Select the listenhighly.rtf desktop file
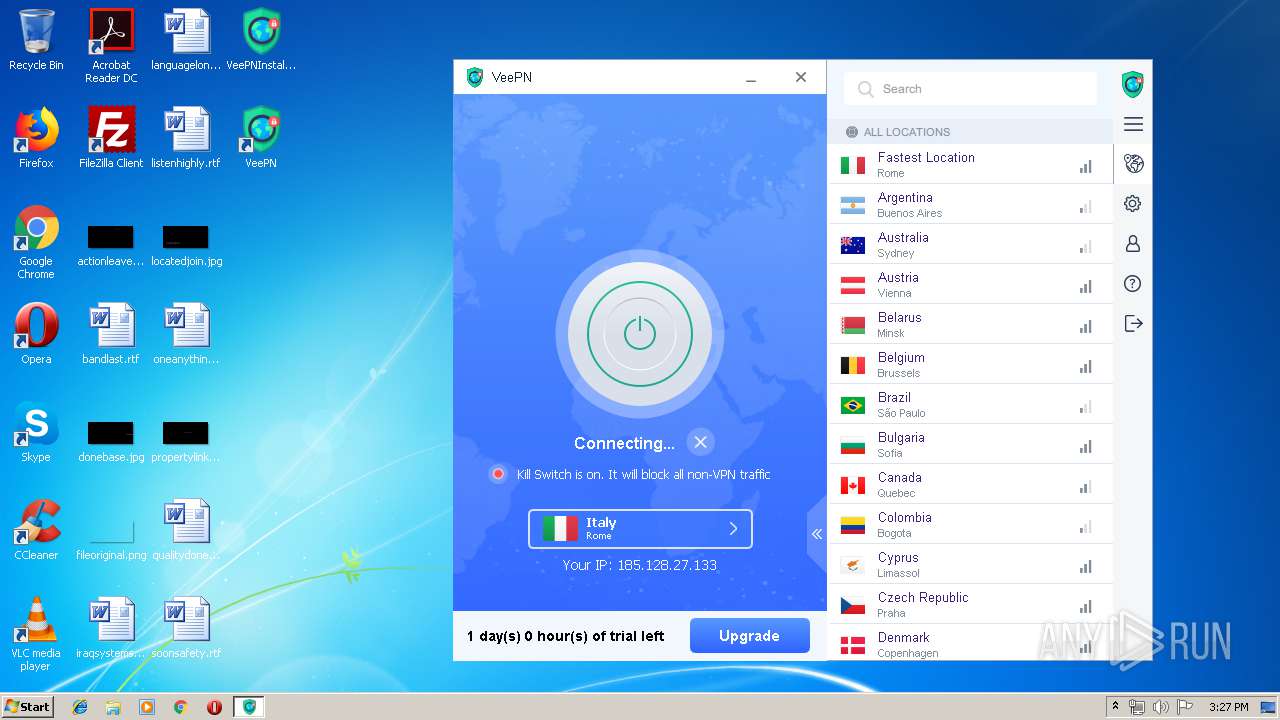The image size is (1280, 720). click(186, 138)
